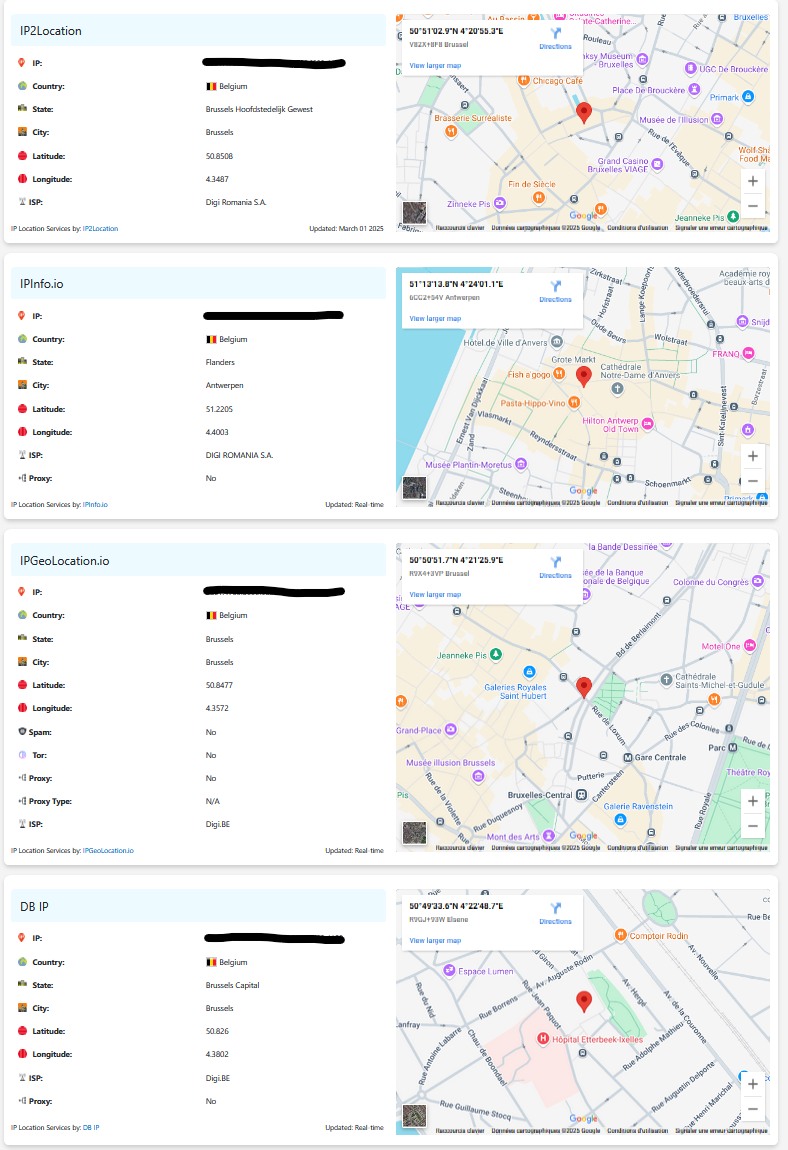Zoom in on the IP2Location map

point(753,181)
